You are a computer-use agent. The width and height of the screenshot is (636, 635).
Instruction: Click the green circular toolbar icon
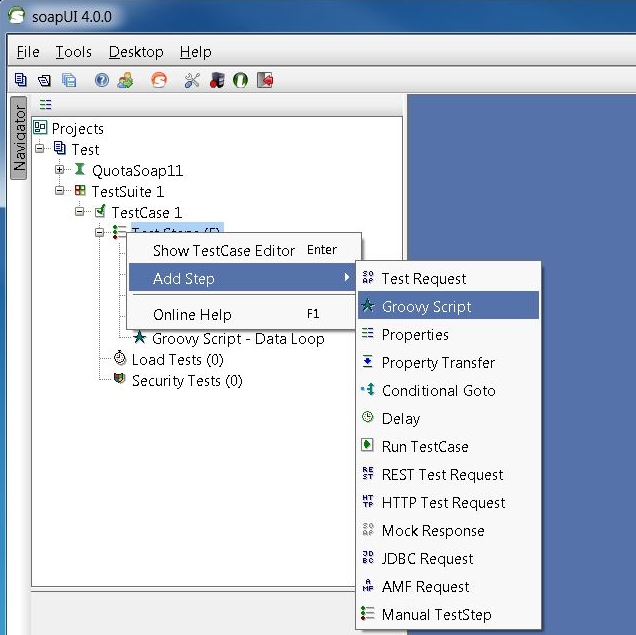241,80
